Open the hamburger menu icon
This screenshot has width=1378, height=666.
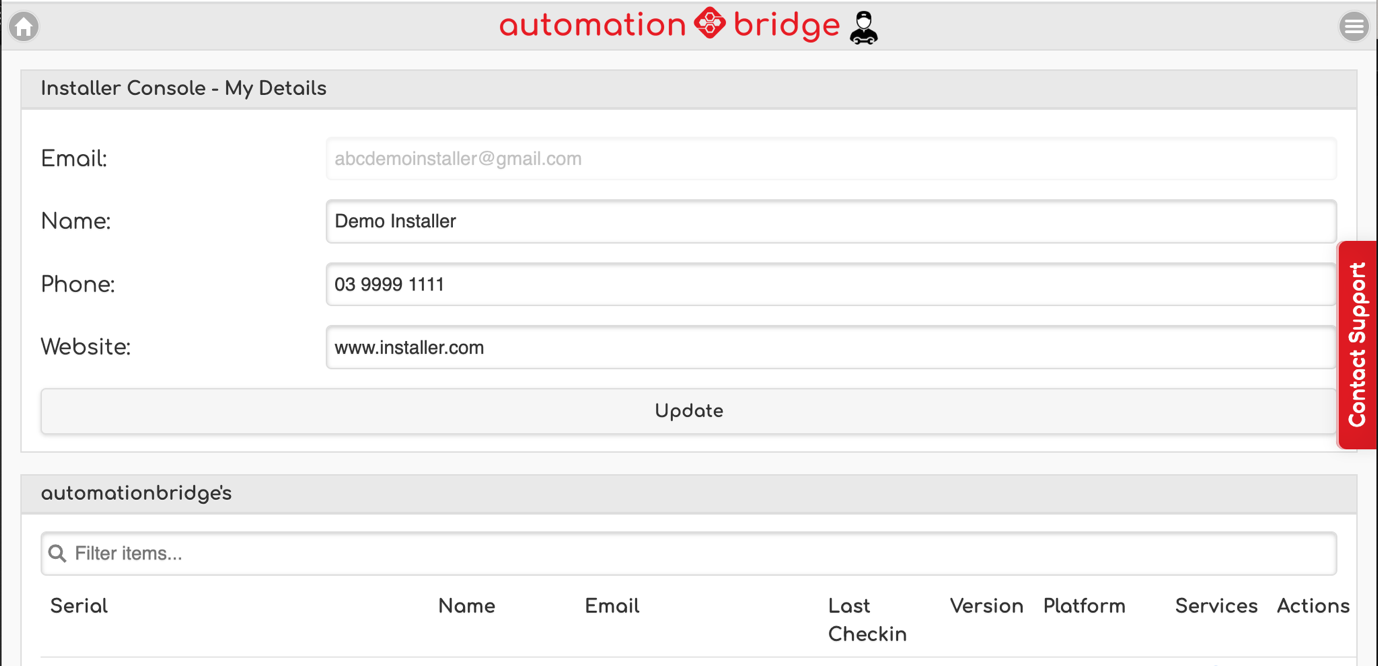(1353, 27)
